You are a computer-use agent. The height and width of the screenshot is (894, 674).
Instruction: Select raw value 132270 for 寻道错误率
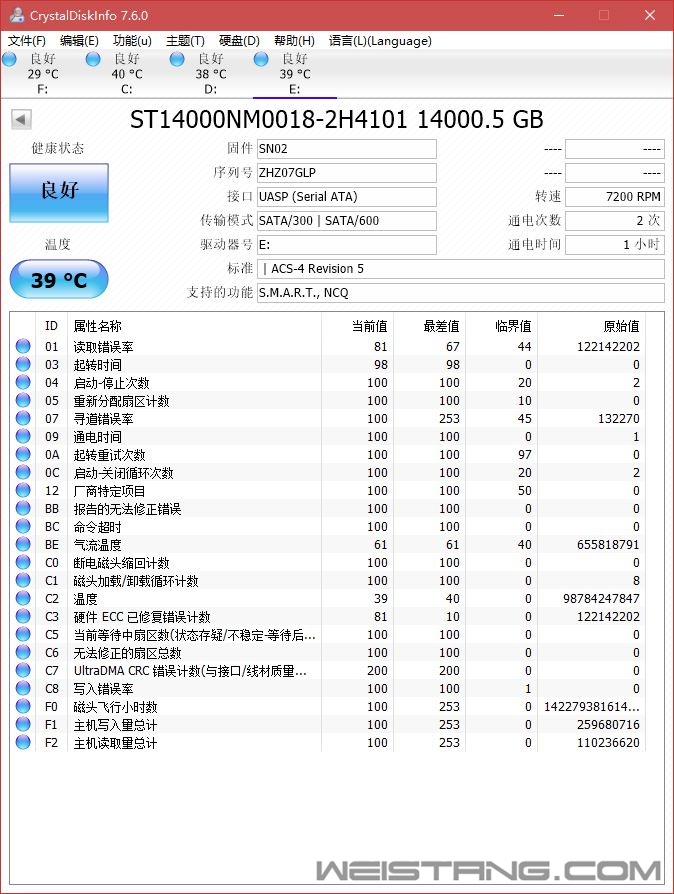(619, 419)
